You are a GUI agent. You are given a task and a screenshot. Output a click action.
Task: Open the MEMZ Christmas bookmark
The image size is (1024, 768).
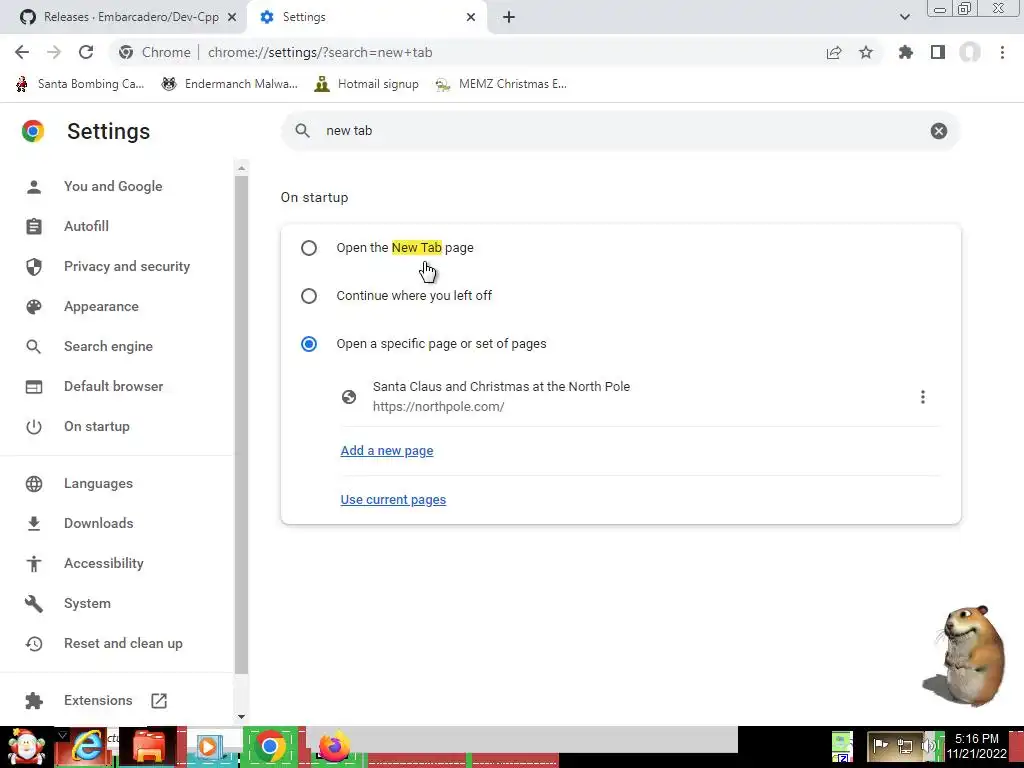point(502,84)
